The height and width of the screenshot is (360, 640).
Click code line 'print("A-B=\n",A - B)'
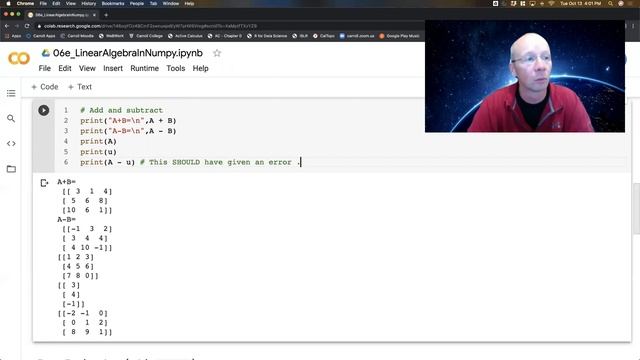[x=128, y=131]
